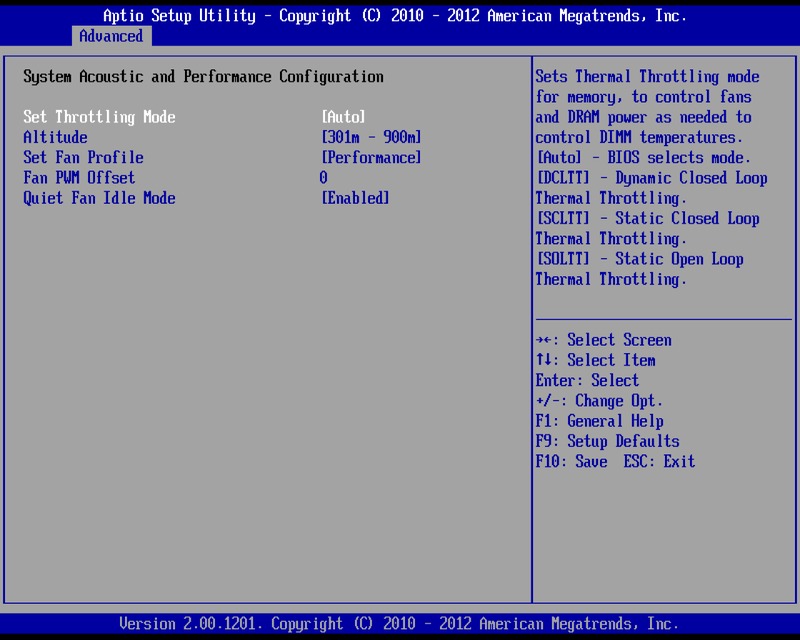Select the Quiet Fan Idle Mode label
800x640 pixels.
99,198
